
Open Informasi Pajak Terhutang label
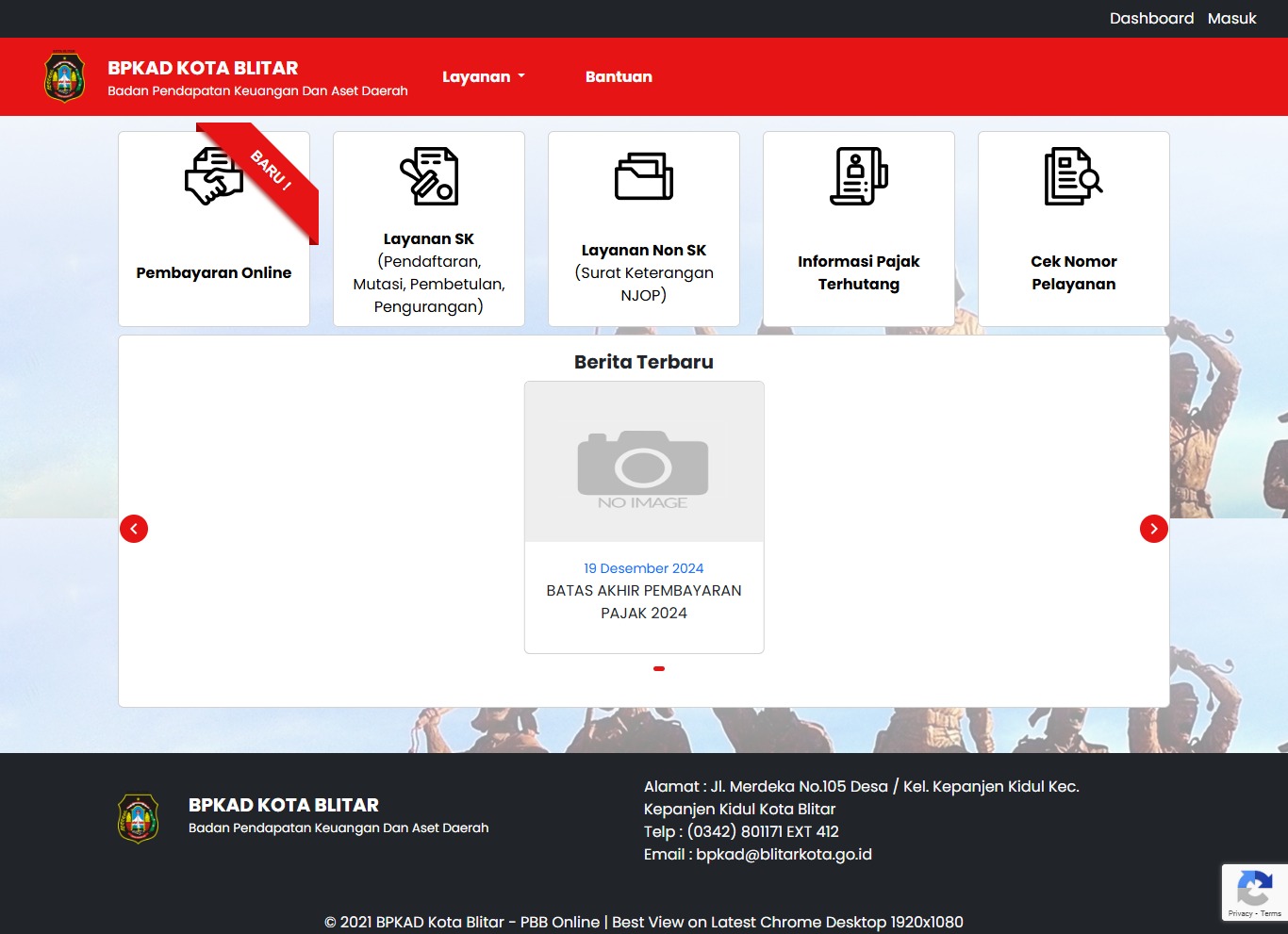pos(859,272)
